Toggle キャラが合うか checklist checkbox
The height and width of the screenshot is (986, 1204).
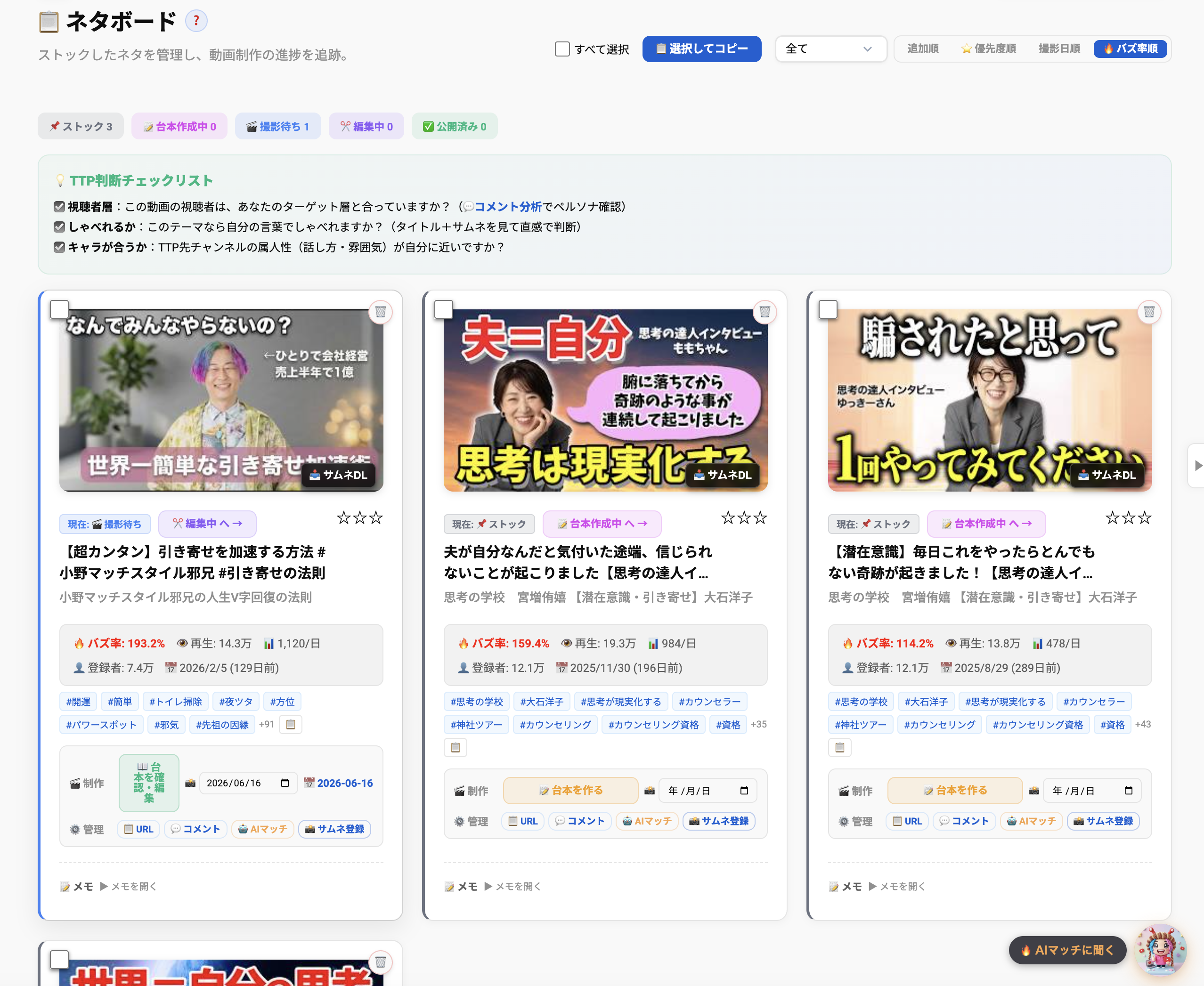coord(59,247)
